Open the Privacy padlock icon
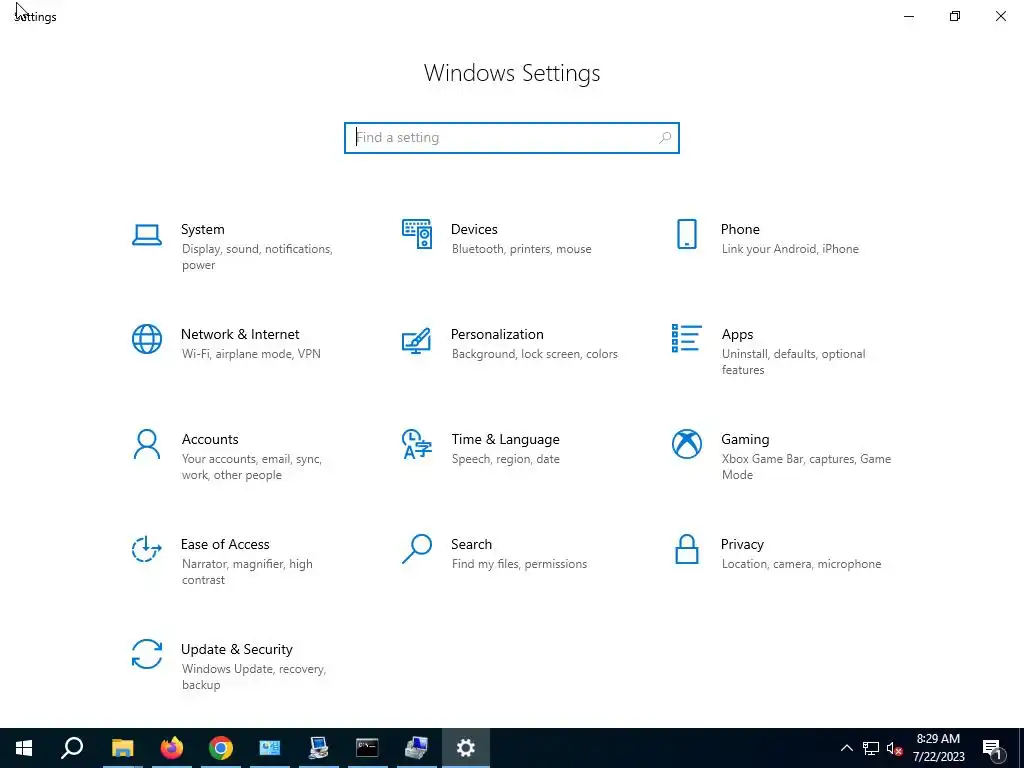Viewport: 1024px width, 768px height. [x=686, y=549]
